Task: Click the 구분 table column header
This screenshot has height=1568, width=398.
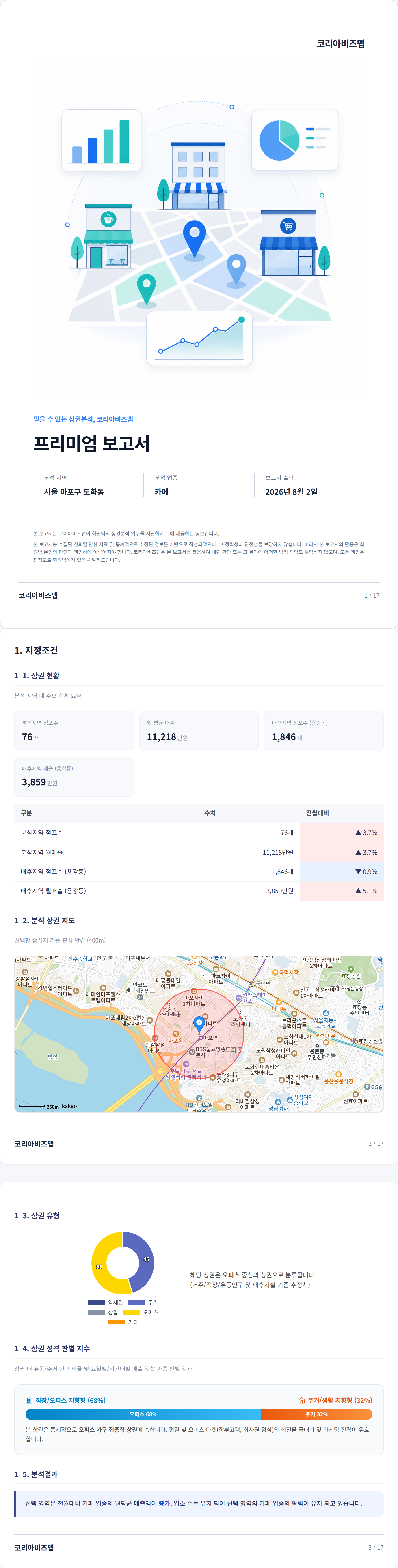Action: [26, 813]
